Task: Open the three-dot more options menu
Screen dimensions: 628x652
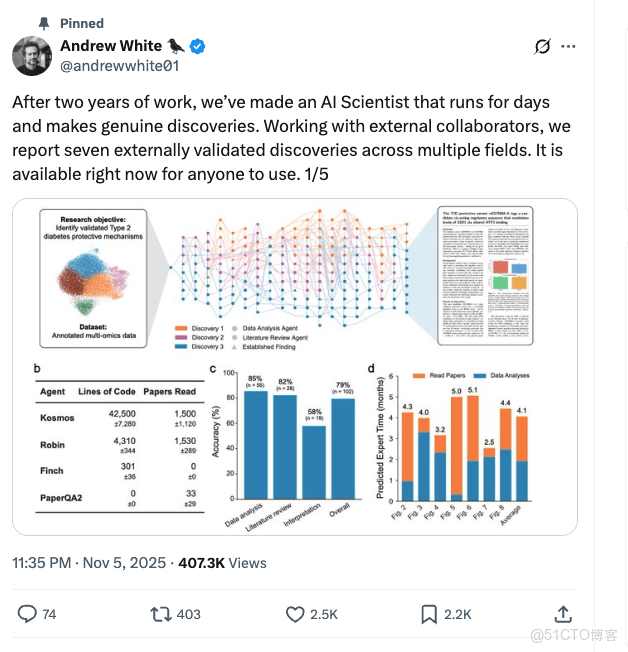Action: pos(569,46)
